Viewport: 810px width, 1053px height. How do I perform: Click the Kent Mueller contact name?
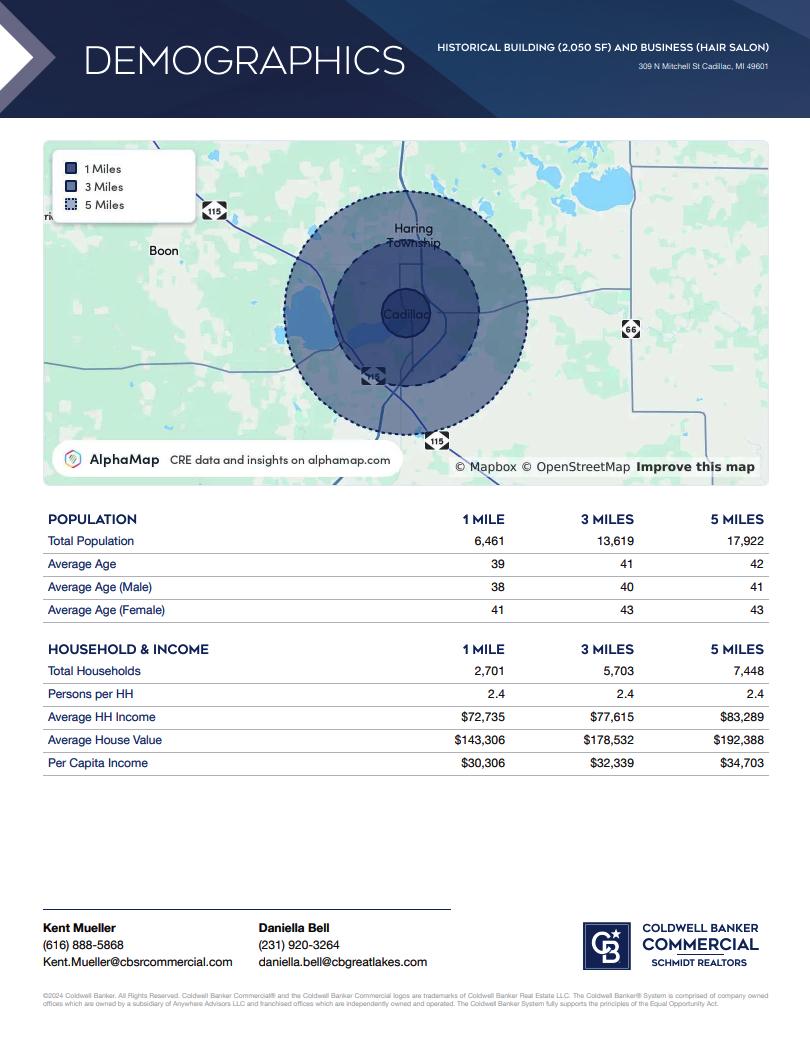(x=79, y=927)
